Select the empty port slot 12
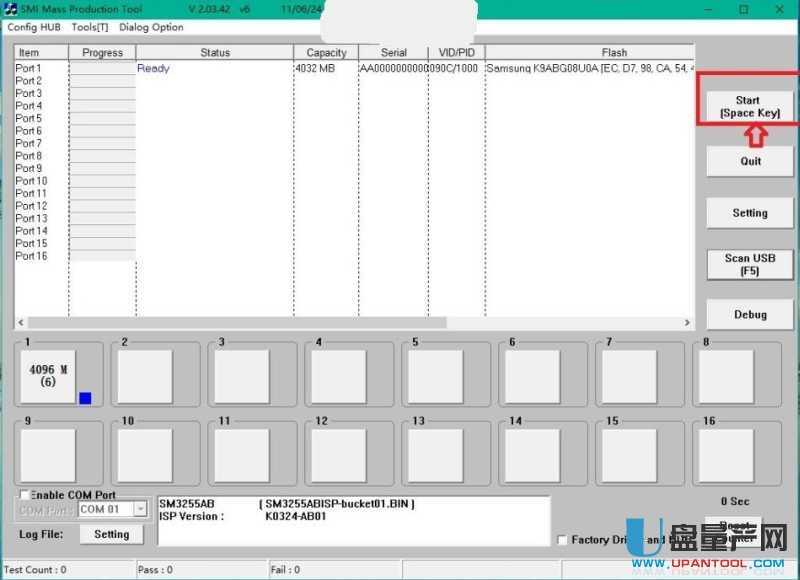 (x=338, y=455)
